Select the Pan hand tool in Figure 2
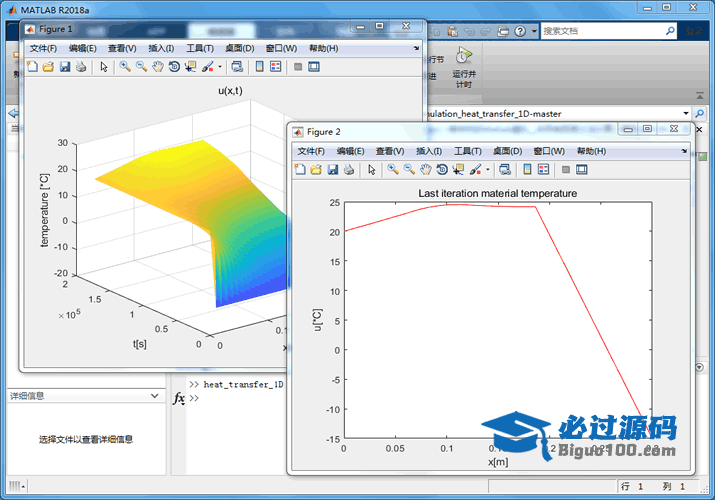Screen dimensions: 715x500 coord(426,170)
